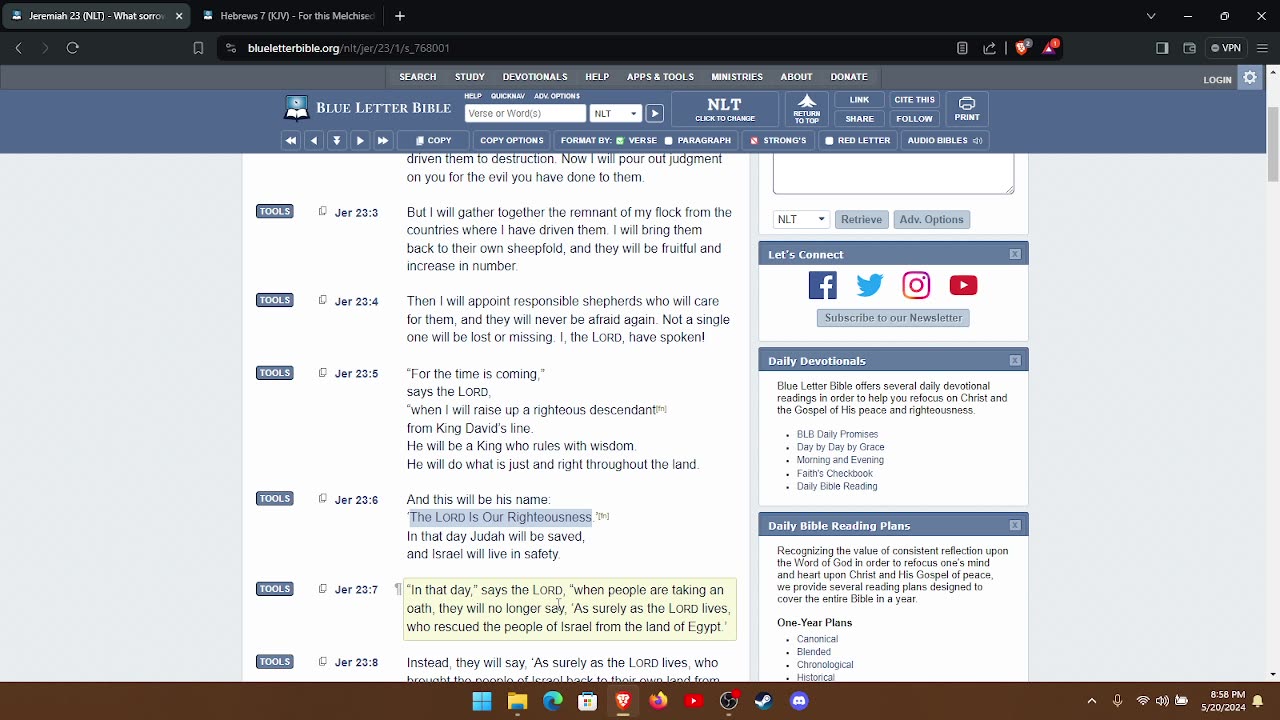Click the copy icon next to Jer 23:6
The height and width of the screenshot is (720, 1280).
[x=322, y=498]
